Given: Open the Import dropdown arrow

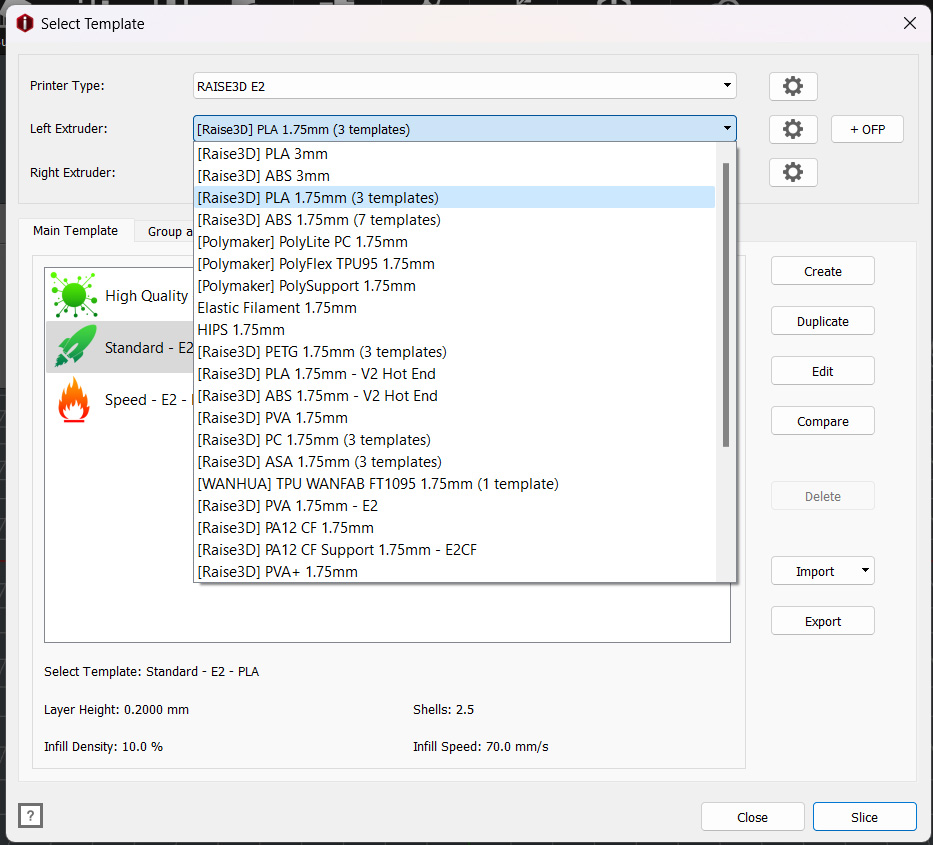Looking at the screenshot, I should pos(865,571).
